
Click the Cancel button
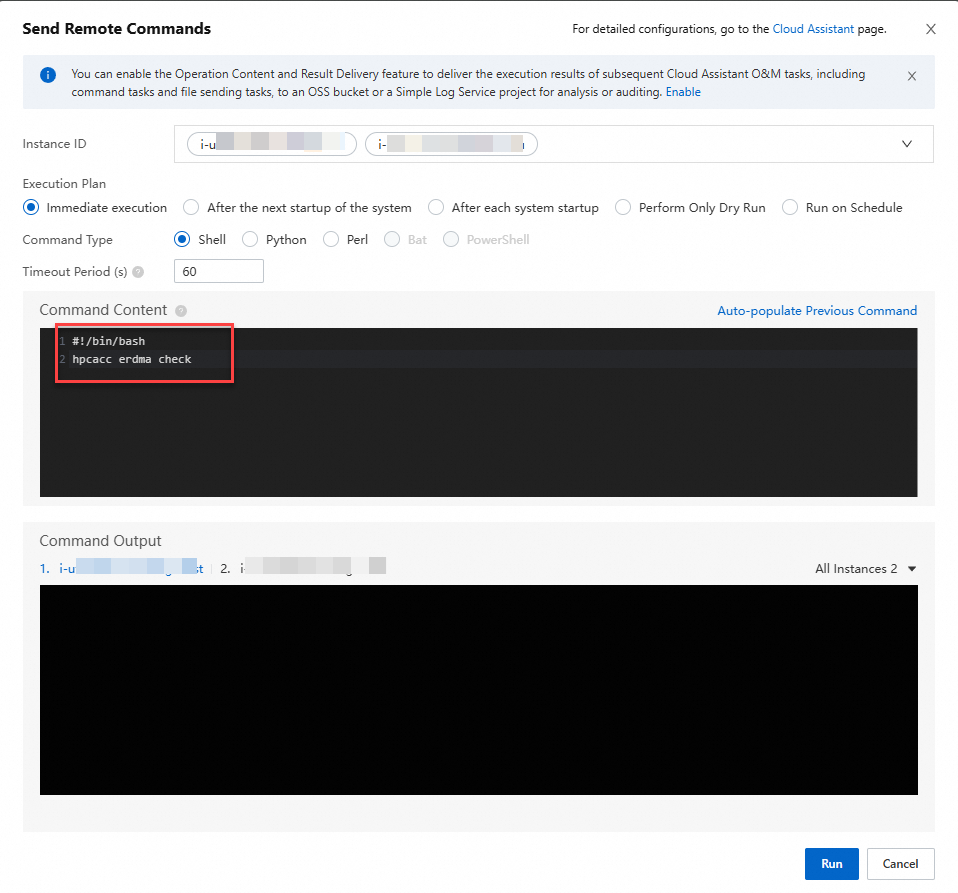[x=900, y=864]
